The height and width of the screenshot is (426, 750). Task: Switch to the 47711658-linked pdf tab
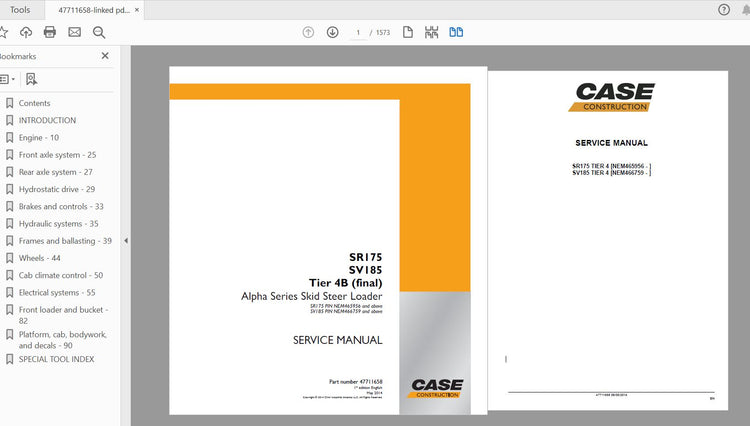click(94, 10)
